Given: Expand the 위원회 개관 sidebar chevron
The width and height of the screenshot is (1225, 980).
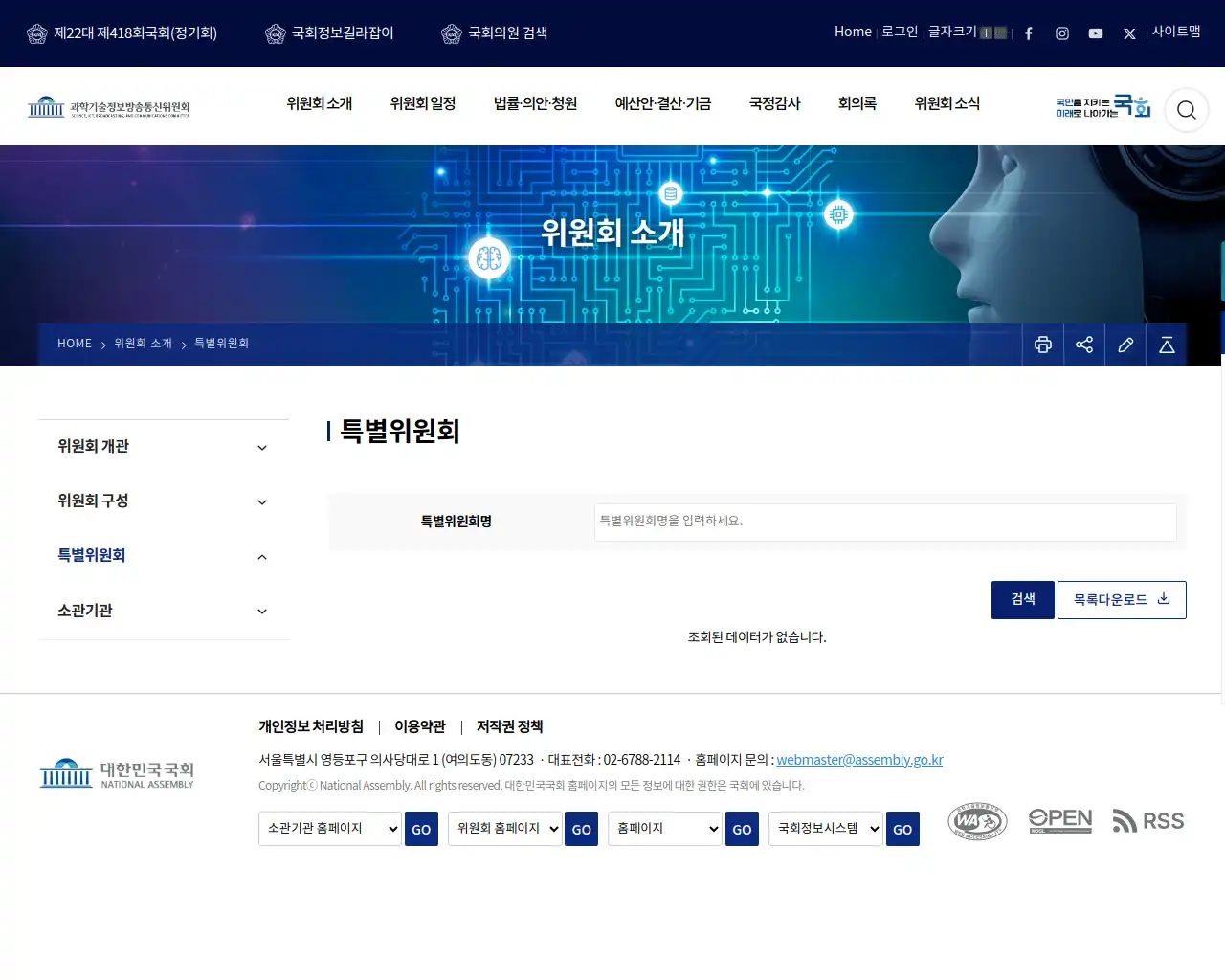Looking at the screenshot, I should [262, 448].
